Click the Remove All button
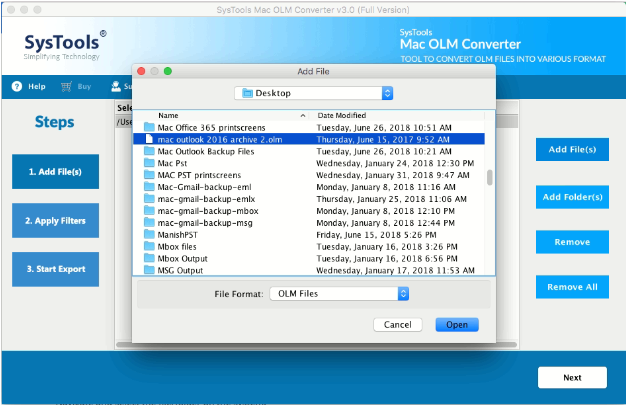 click(572, 287)
